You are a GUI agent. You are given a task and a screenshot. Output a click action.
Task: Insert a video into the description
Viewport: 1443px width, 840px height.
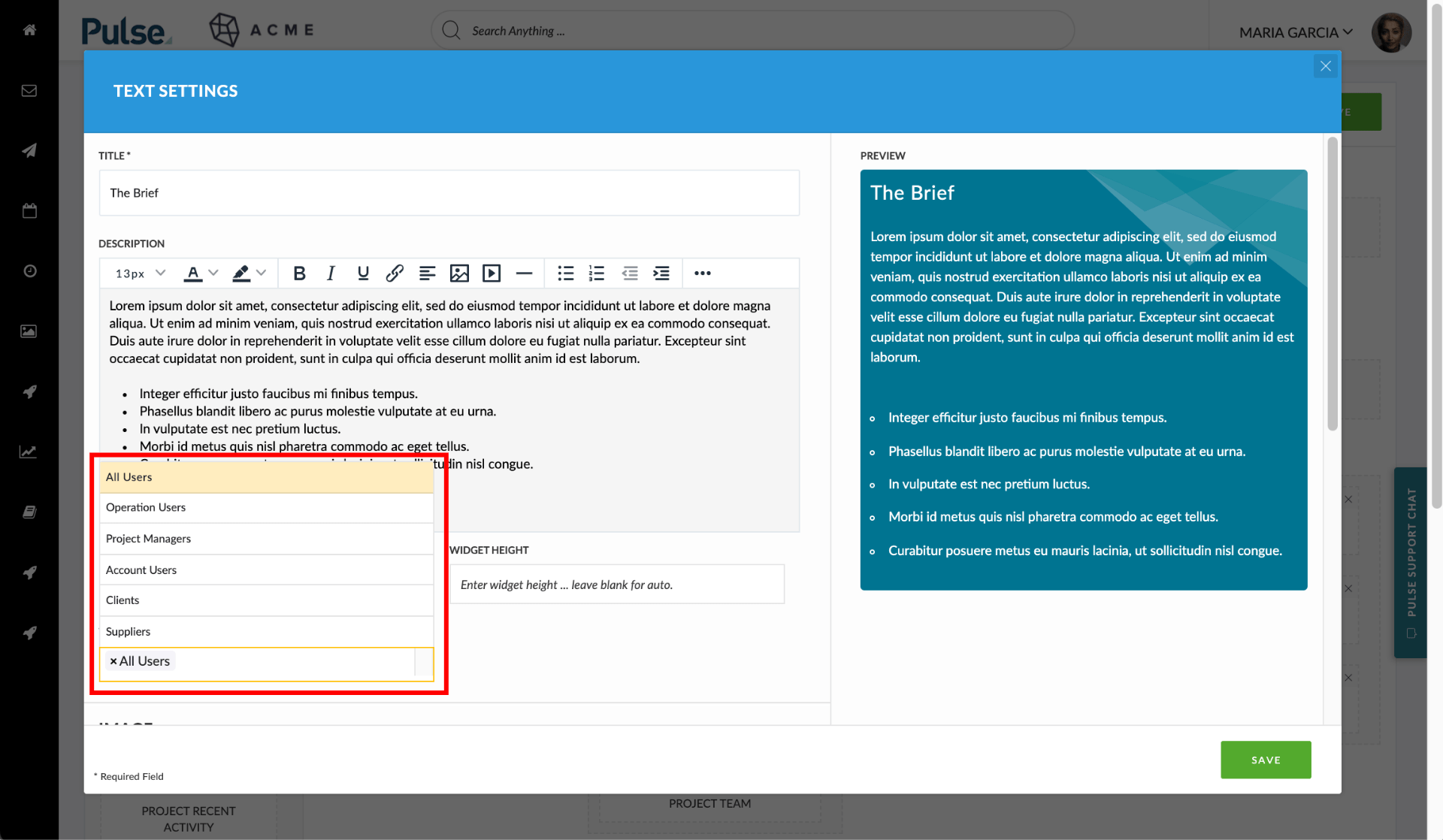point(492,273)
